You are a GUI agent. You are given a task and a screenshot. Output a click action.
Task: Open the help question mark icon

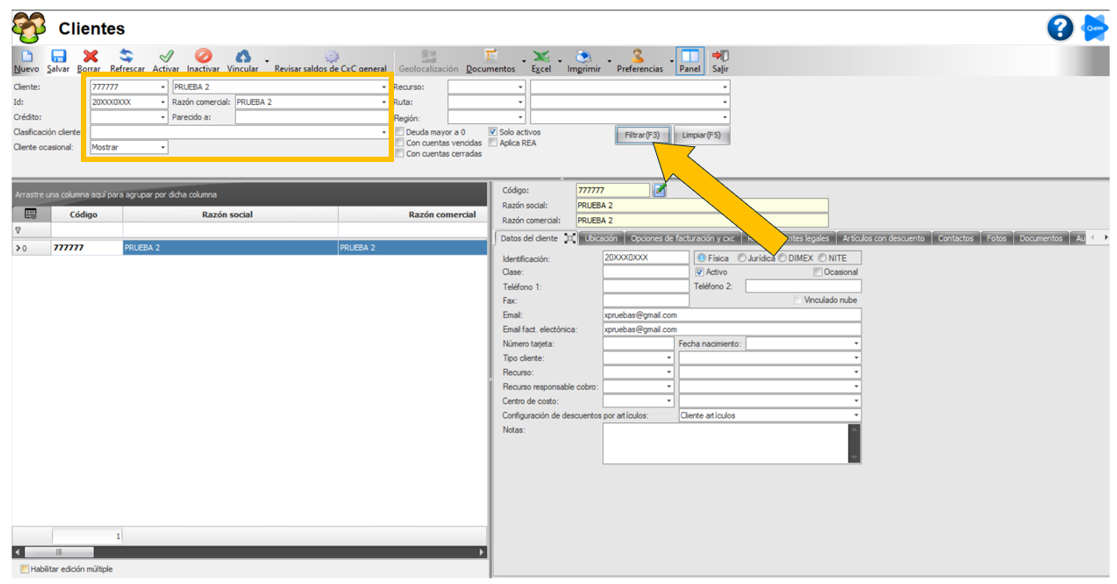[1060, 28]
